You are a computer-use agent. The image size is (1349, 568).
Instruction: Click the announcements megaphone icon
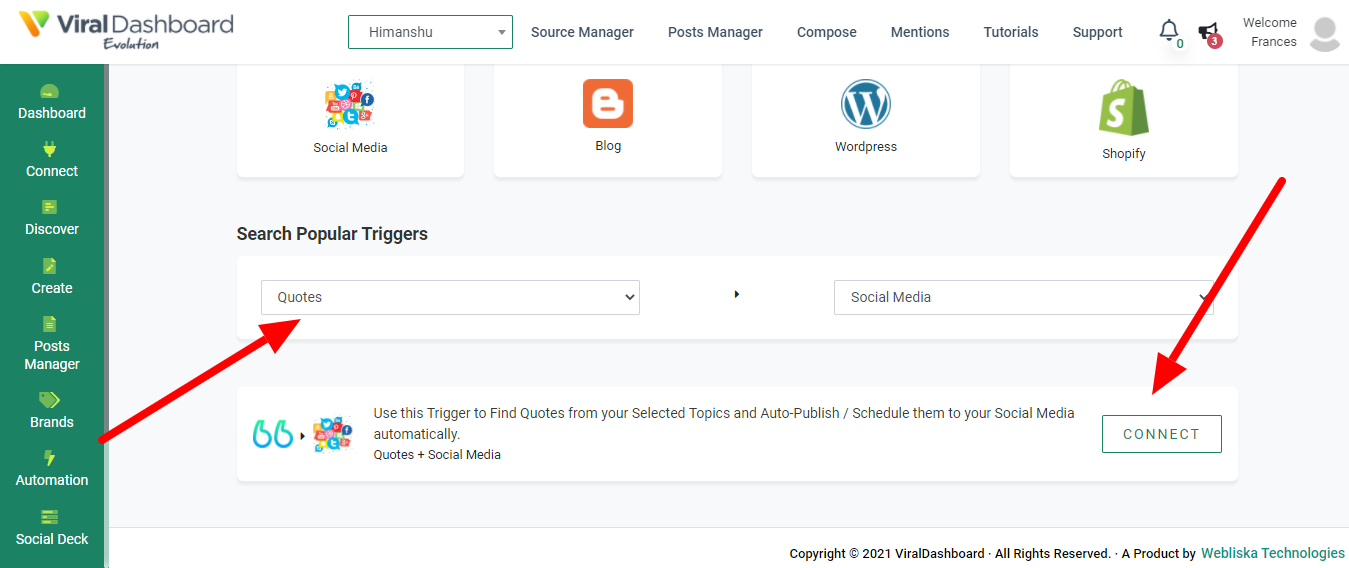pos(1209,32)
